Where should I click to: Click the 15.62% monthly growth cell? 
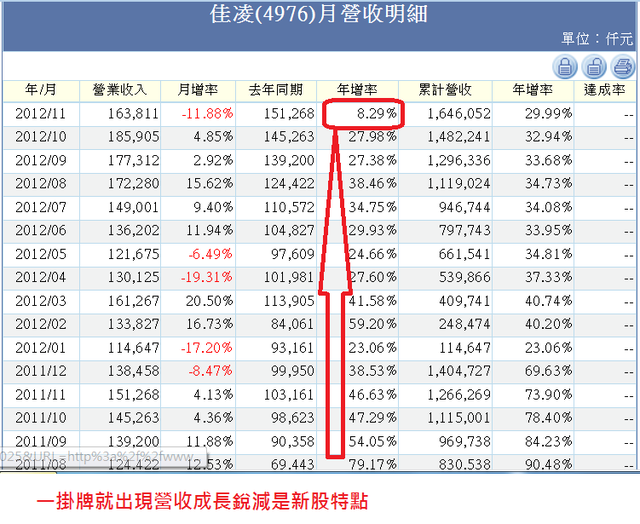tap(210, 184)
